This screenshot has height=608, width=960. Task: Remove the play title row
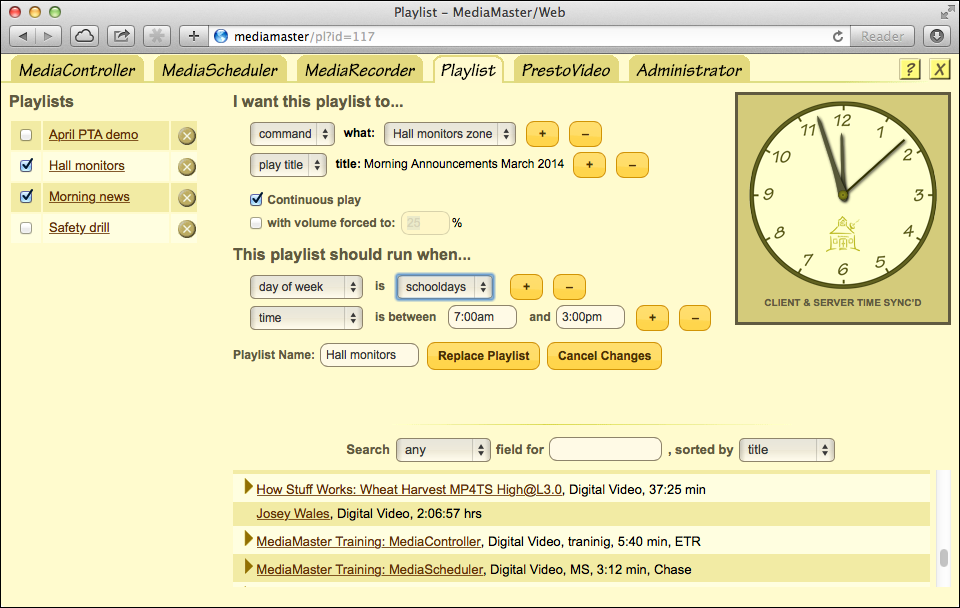point(632,165)
